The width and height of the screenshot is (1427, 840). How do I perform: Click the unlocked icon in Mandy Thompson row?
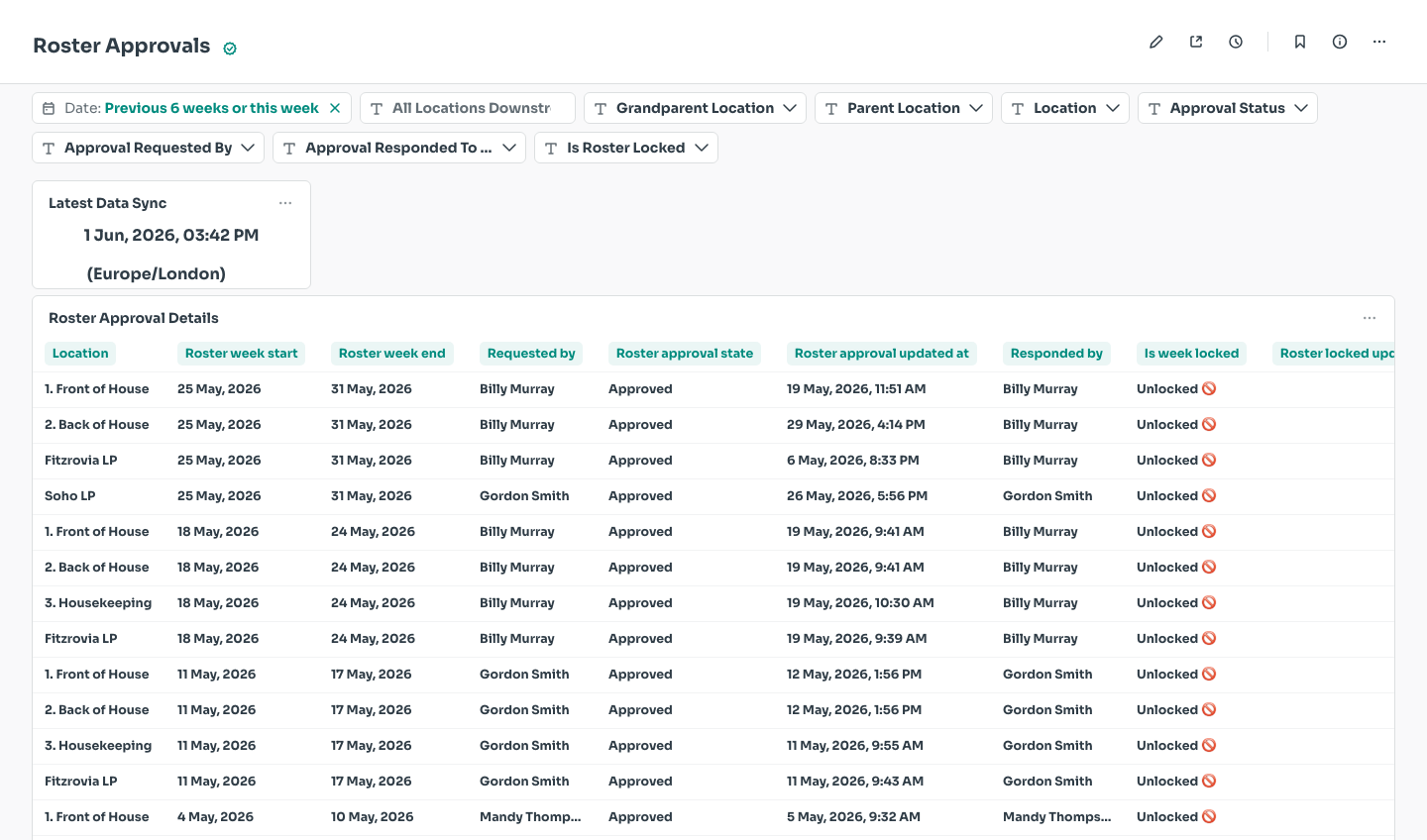(1209, 816)
